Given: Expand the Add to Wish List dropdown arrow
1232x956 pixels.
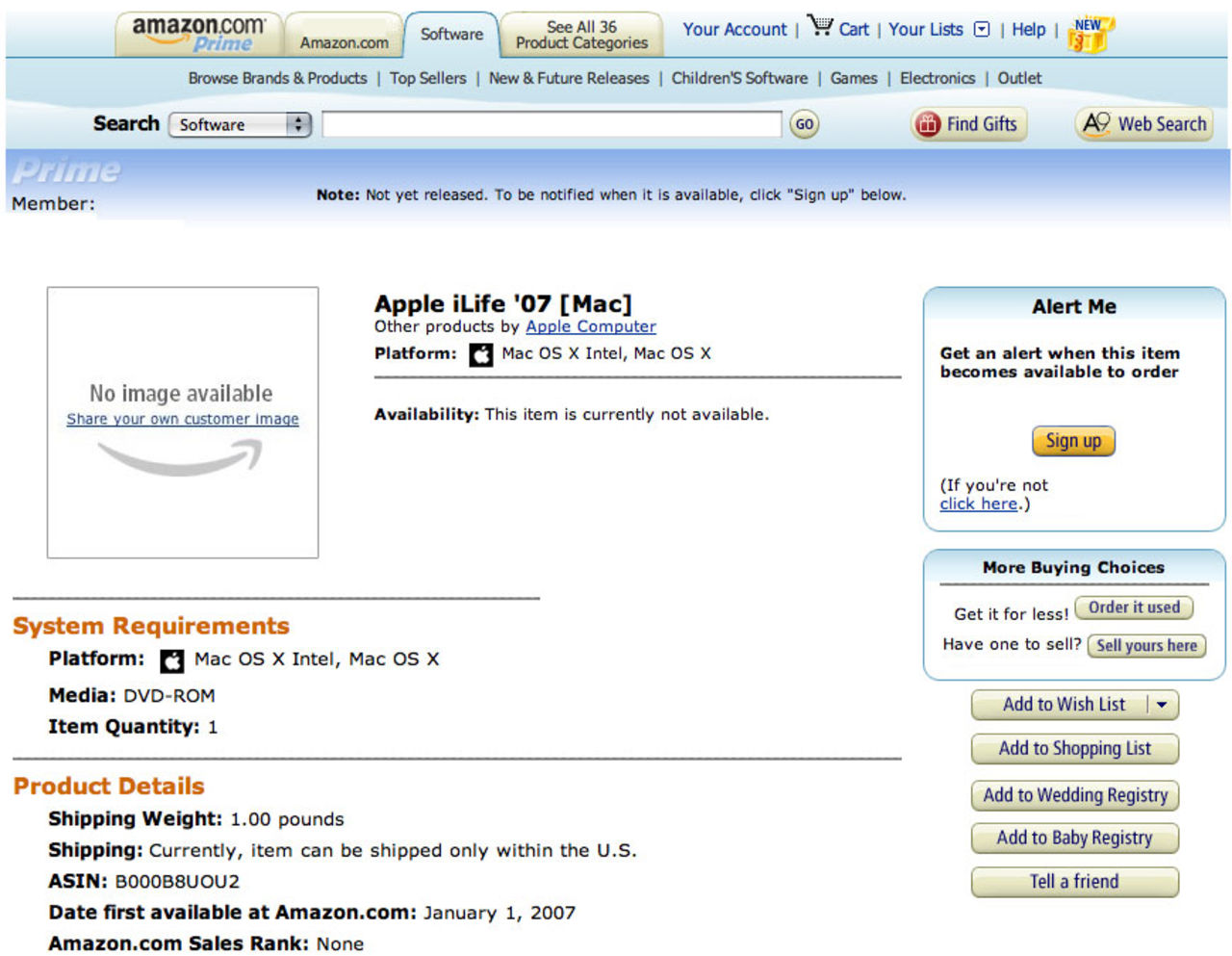Looking at the screenshot, I should click(1161, 705).
